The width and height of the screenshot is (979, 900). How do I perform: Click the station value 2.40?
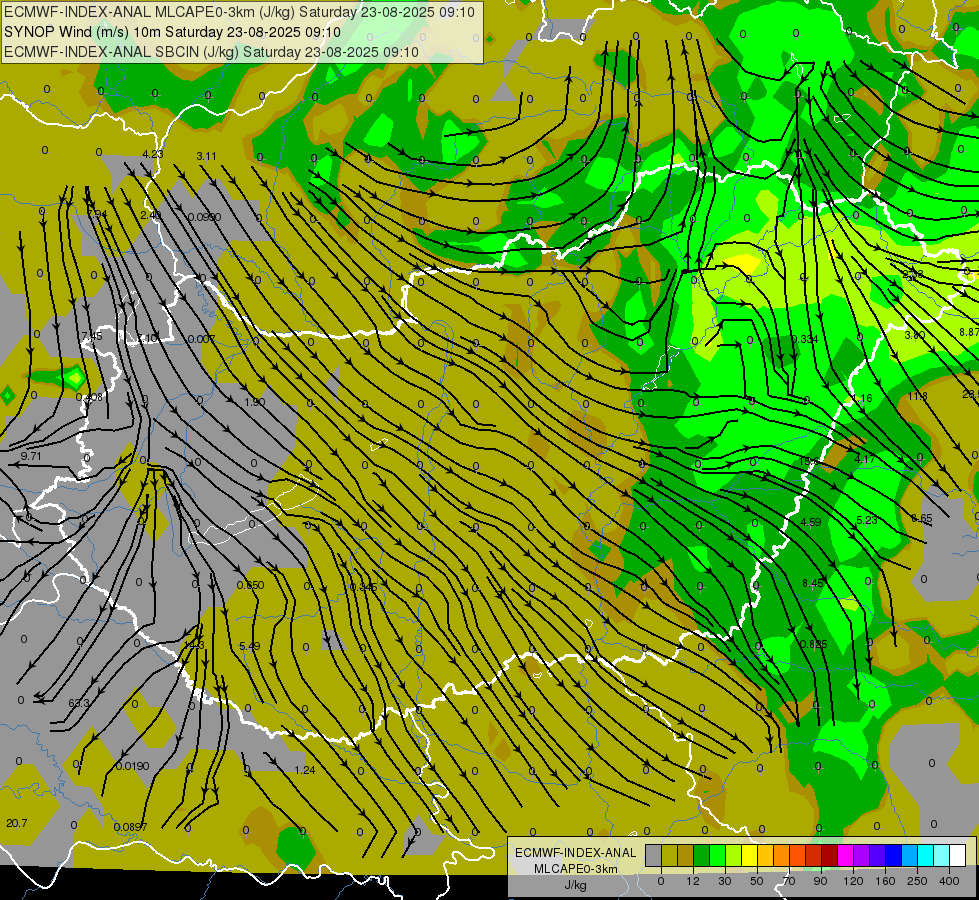tap(150, 215)
